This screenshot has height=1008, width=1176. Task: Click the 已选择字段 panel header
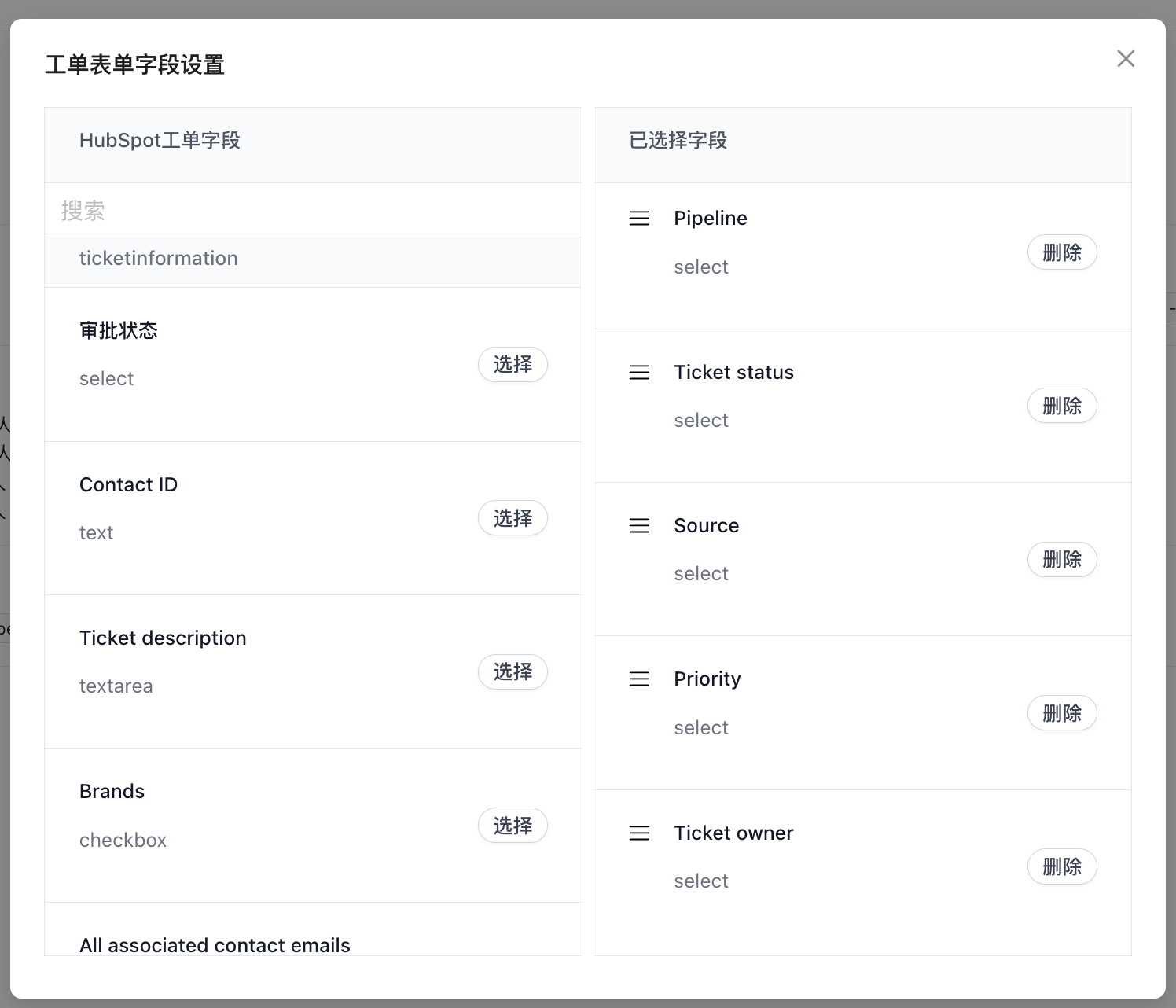[x=678, y=140]
